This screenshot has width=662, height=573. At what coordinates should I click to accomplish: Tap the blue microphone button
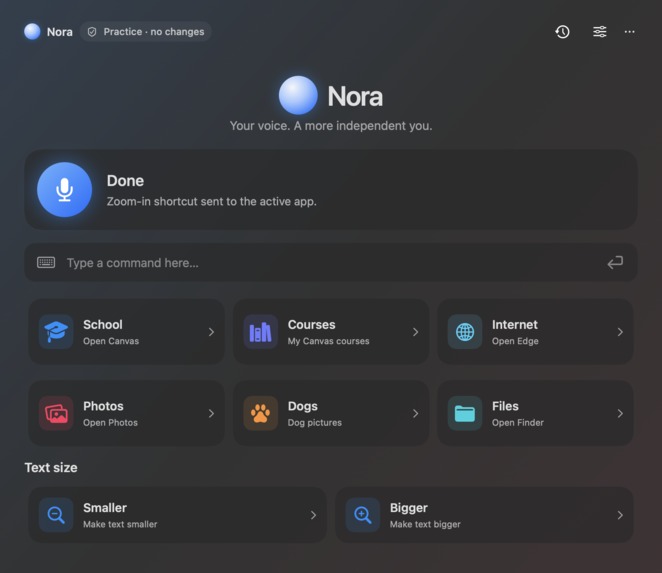tap(64, 190)
